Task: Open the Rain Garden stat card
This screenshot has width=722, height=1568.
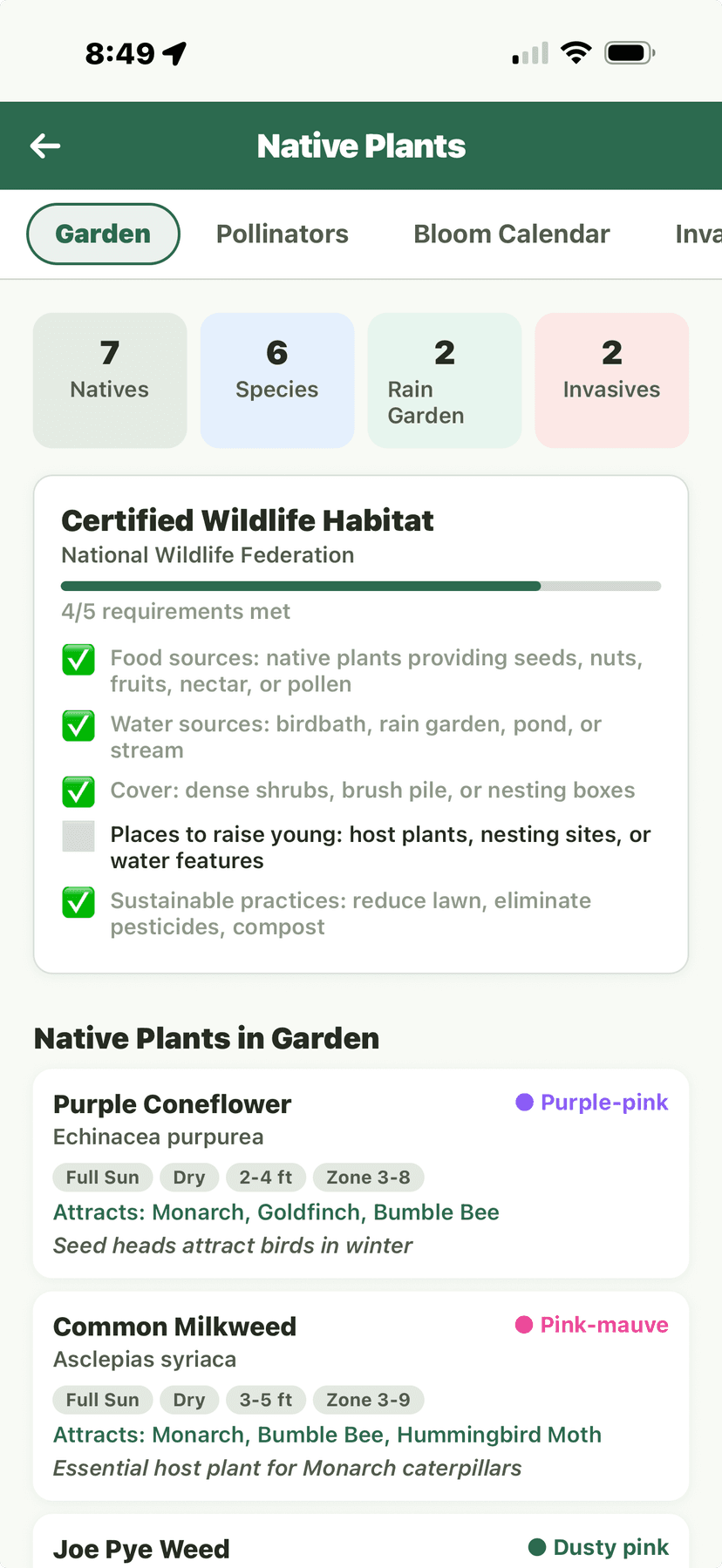Action: (x=444, y=380)
